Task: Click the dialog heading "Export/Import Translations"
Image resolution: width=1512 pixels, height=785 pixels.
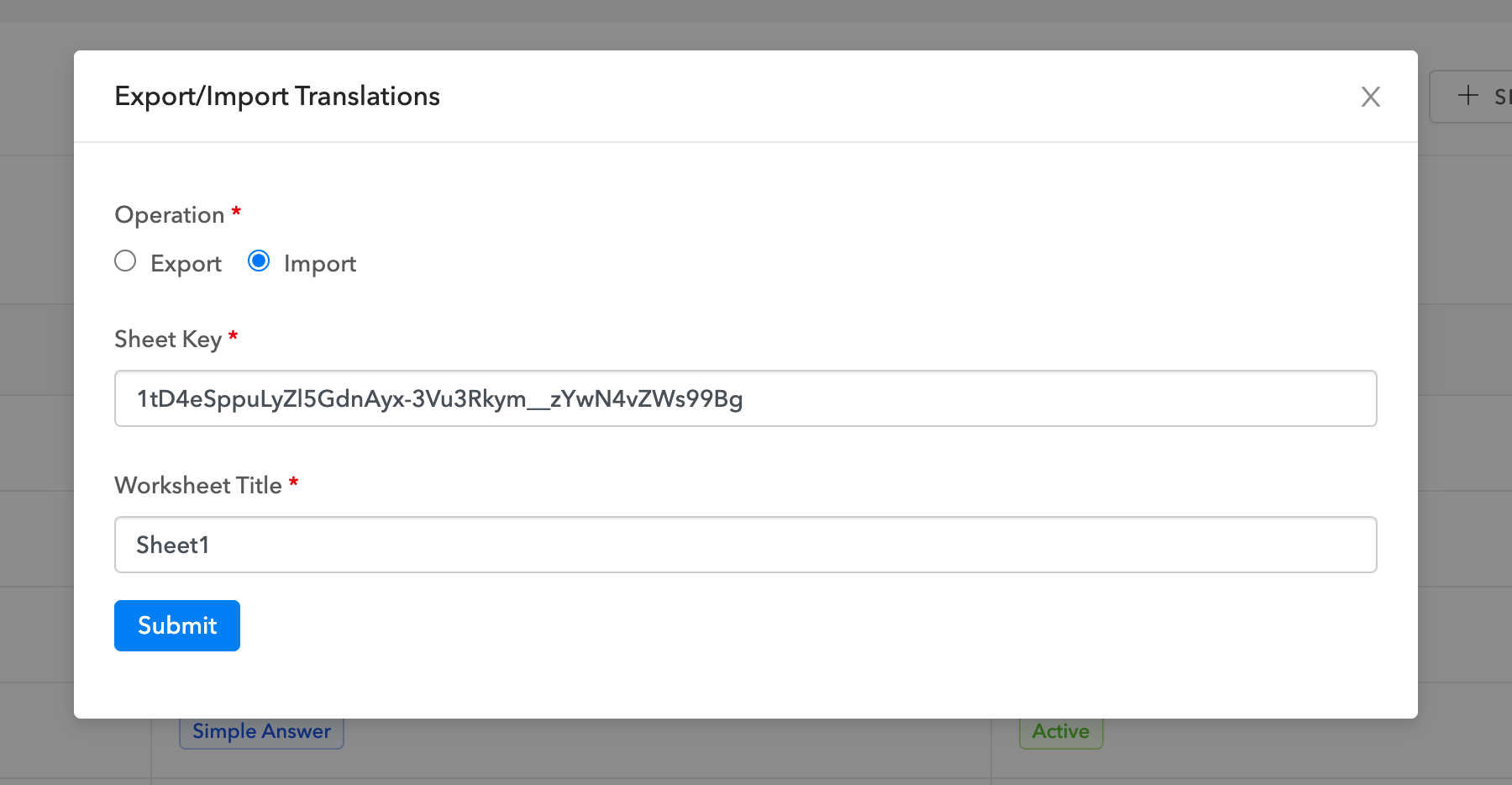Action: pos(277,97)
